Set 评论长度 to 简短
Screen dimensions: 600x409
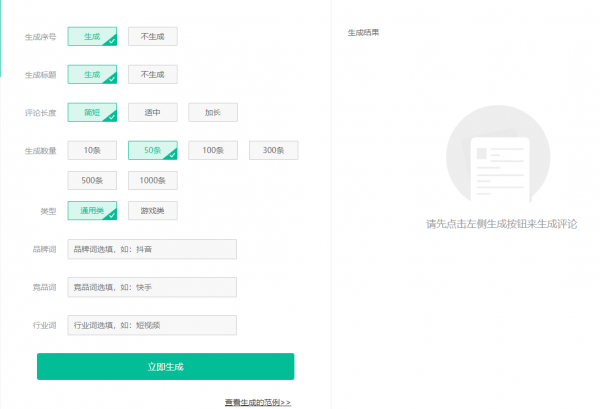(92, 112)
